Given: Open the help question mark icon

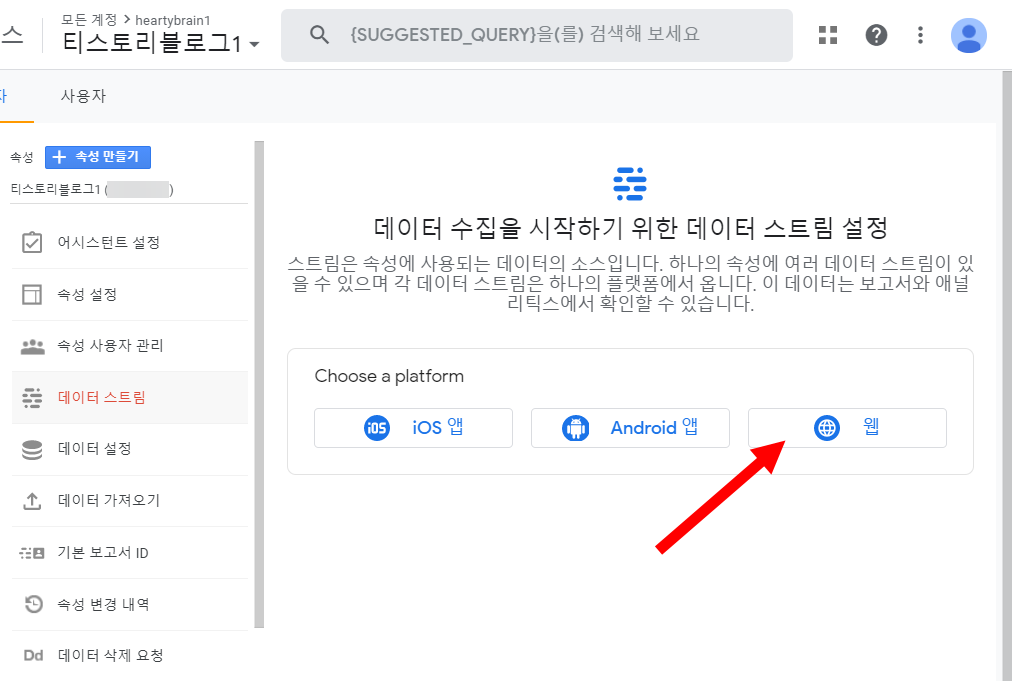Looking at the screenshot, I should coord(876,35).
